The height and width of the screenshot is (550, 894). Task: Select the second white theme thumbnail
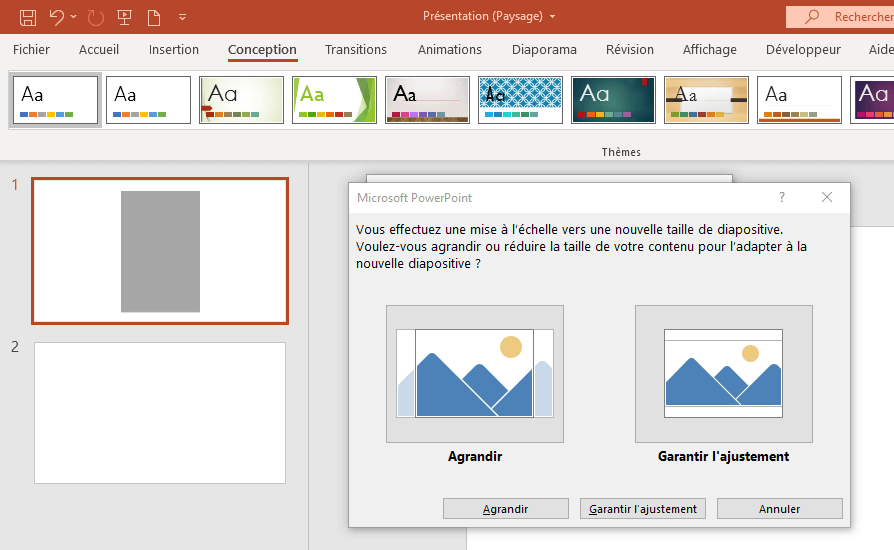pos(148,100)
